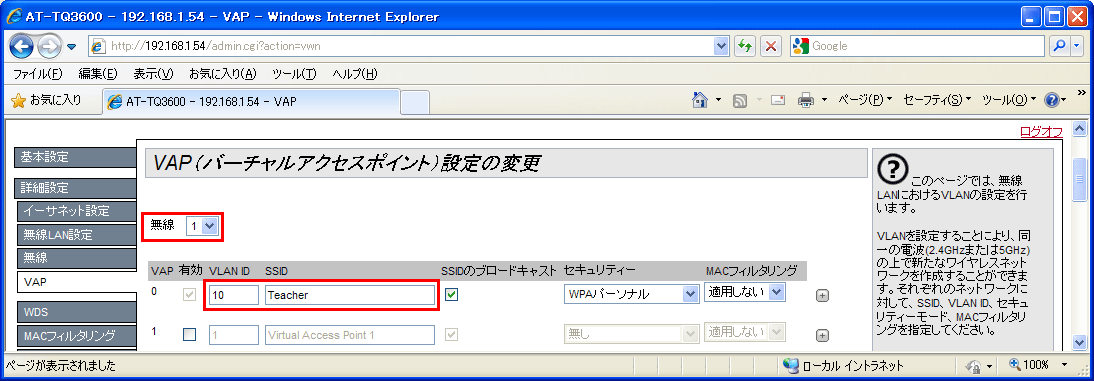Open the ツール(O) command bar menu
Viewport: 1094px width, 381px height.
point(1010,100)
